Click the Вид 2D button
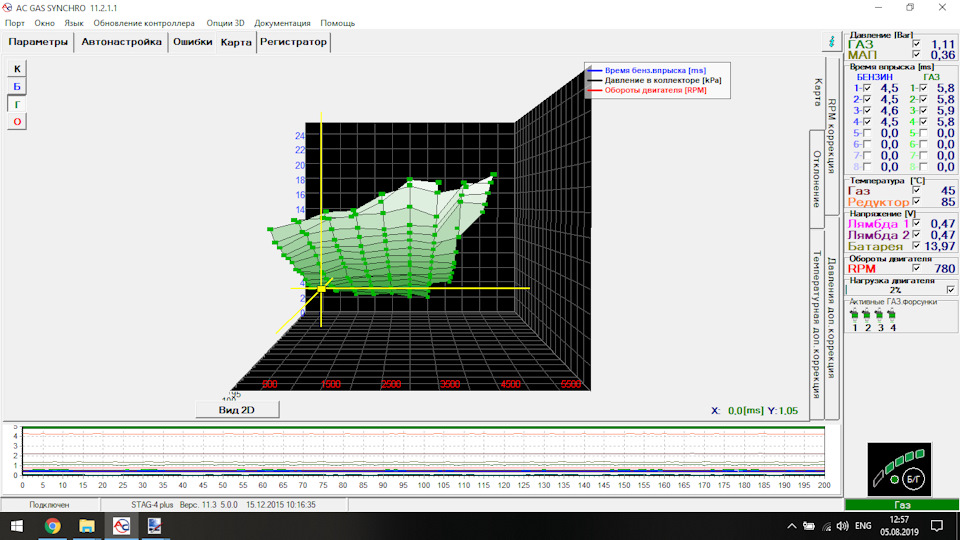This screenshot has height=540, width=960. (237, 410)
